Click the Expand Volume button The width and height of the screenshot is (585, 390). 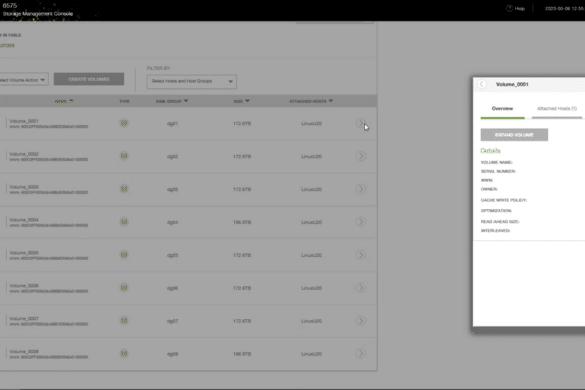[514, 135]
